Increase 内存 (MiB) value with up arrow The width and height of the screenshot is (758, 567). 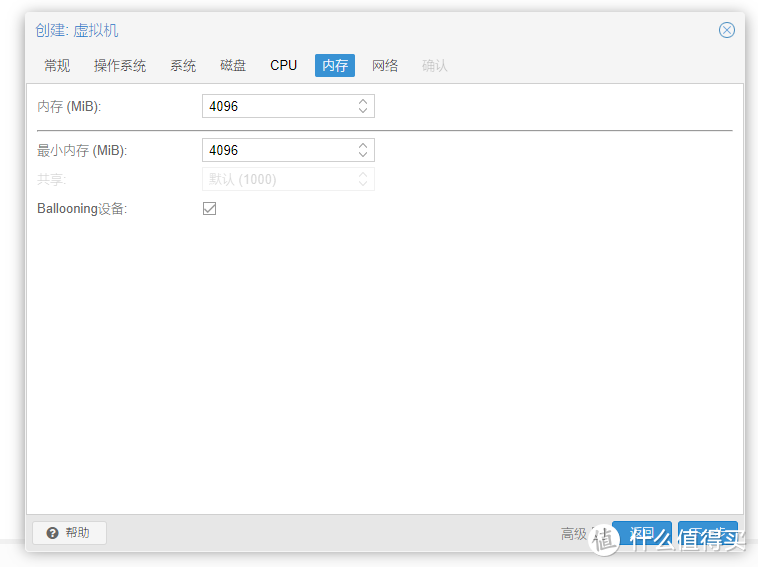point(363,102)
